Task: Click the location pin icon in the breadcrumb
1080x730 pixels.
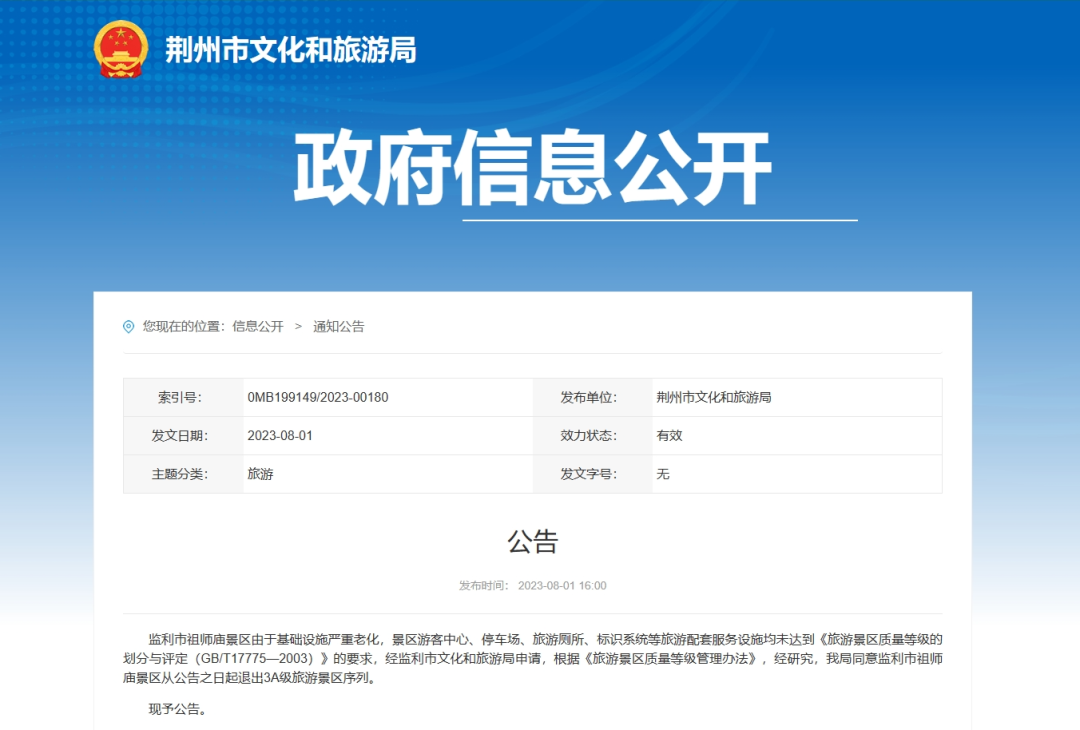Action: pyautogui.click(x=127, y=326)
